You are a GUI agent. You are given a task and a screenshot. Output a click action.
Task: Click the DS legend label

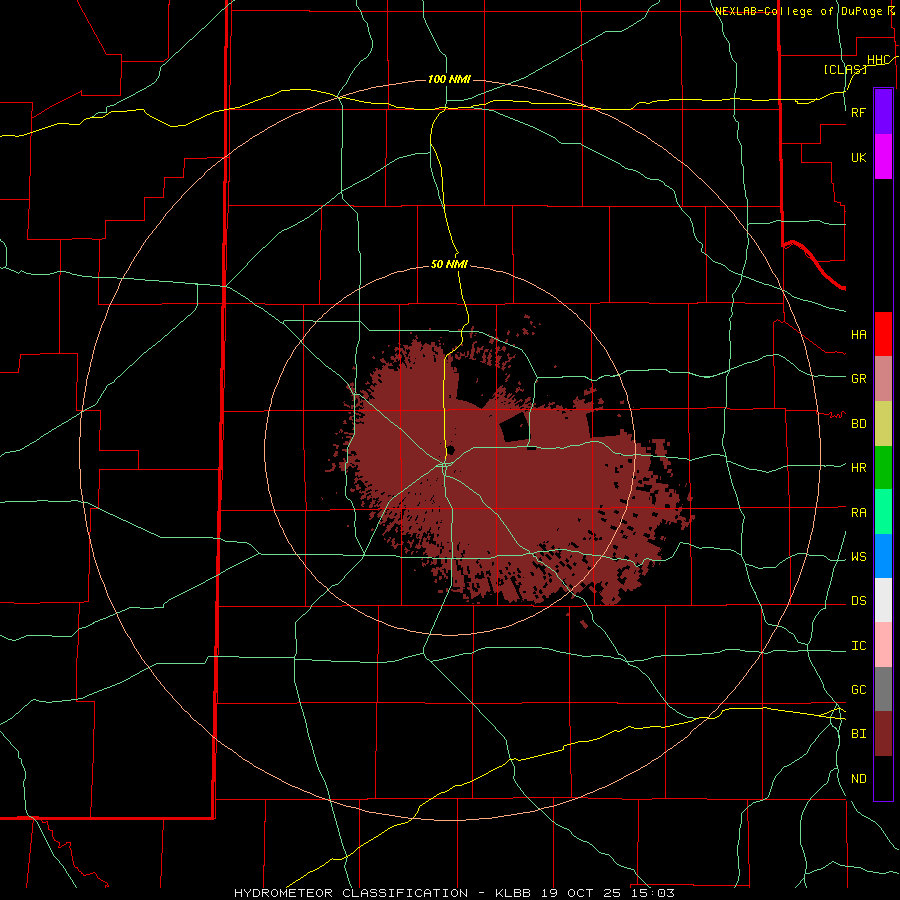858,601
